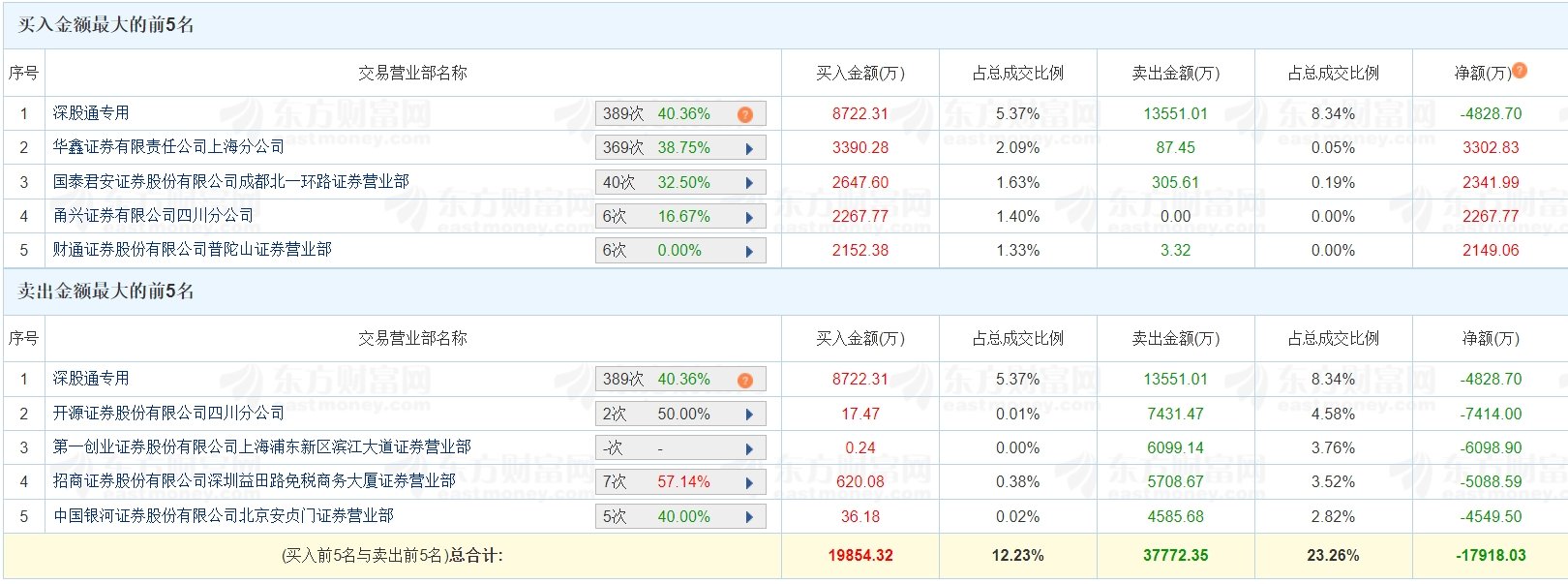Expand stats arrow for 华鑫证券上海分公司
The image size is (1568, 584).
tap(749, 148)
